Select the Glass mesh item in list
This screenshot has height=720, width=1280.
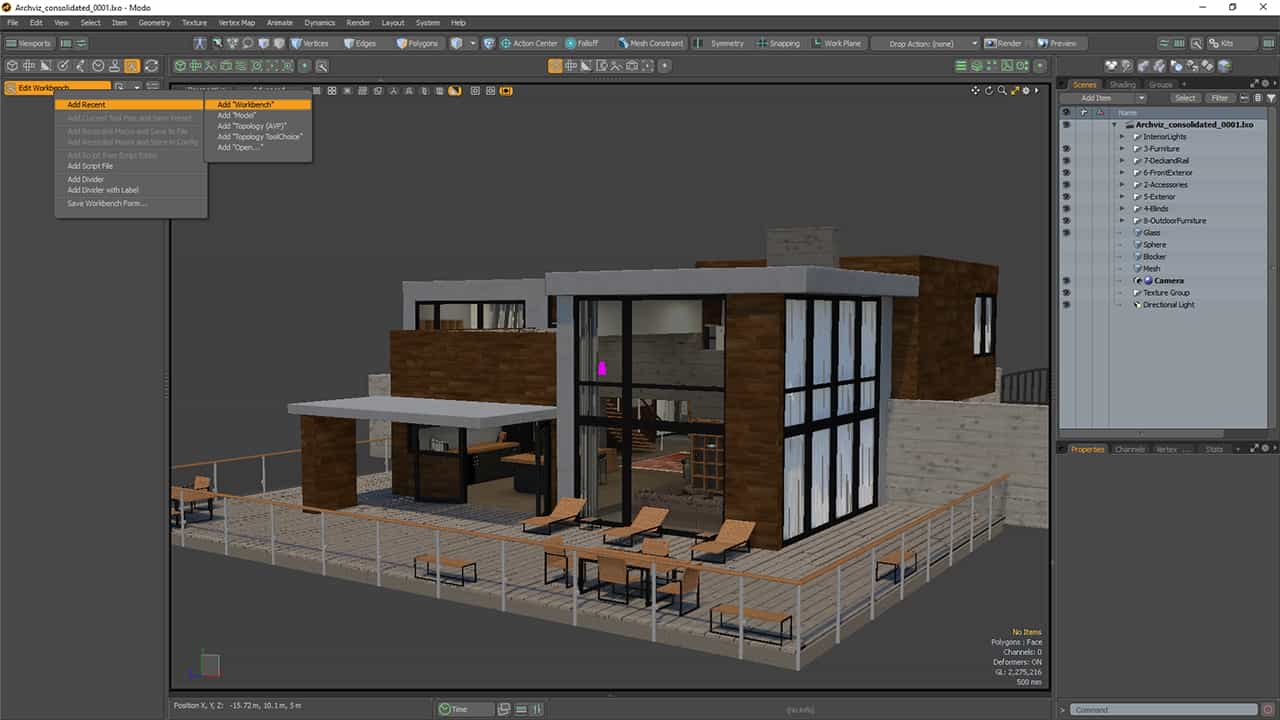(x=1151, y=233)
